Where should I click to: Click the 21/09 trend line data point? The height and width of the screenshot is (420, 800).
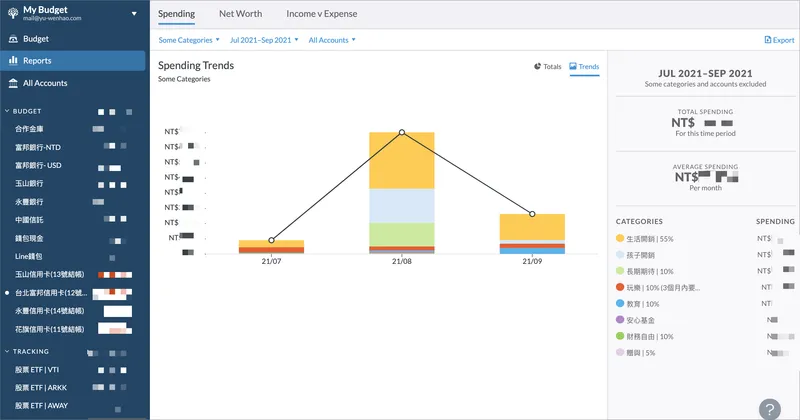click(x=532, y=214)
